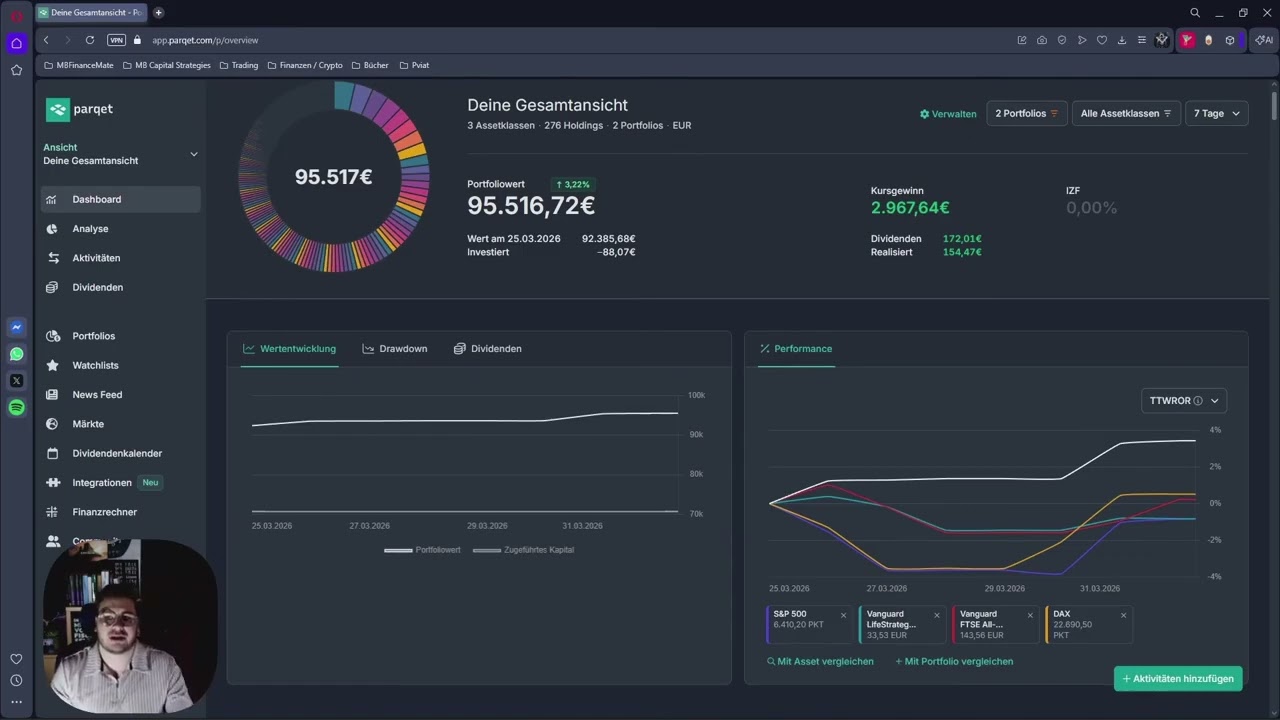Open the Finanzen / Crypto bookmark folder

pyautogui.click(x=304, y=65)
